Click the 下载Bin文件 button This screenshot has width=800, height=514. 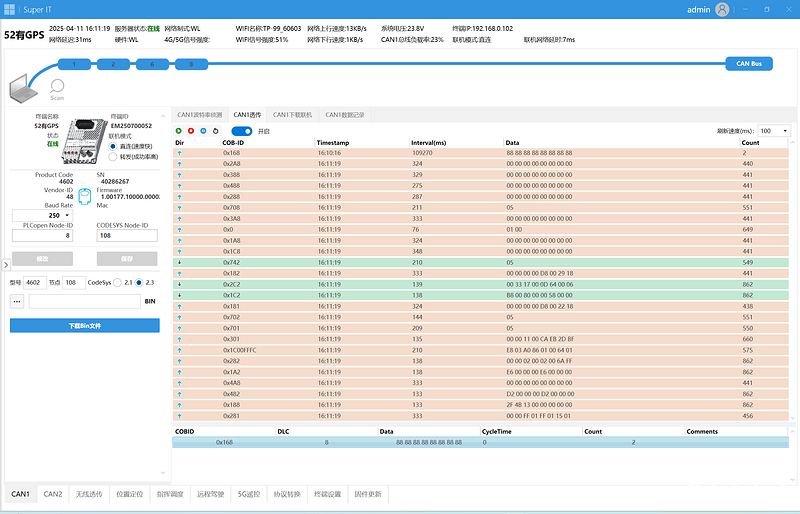85,326
